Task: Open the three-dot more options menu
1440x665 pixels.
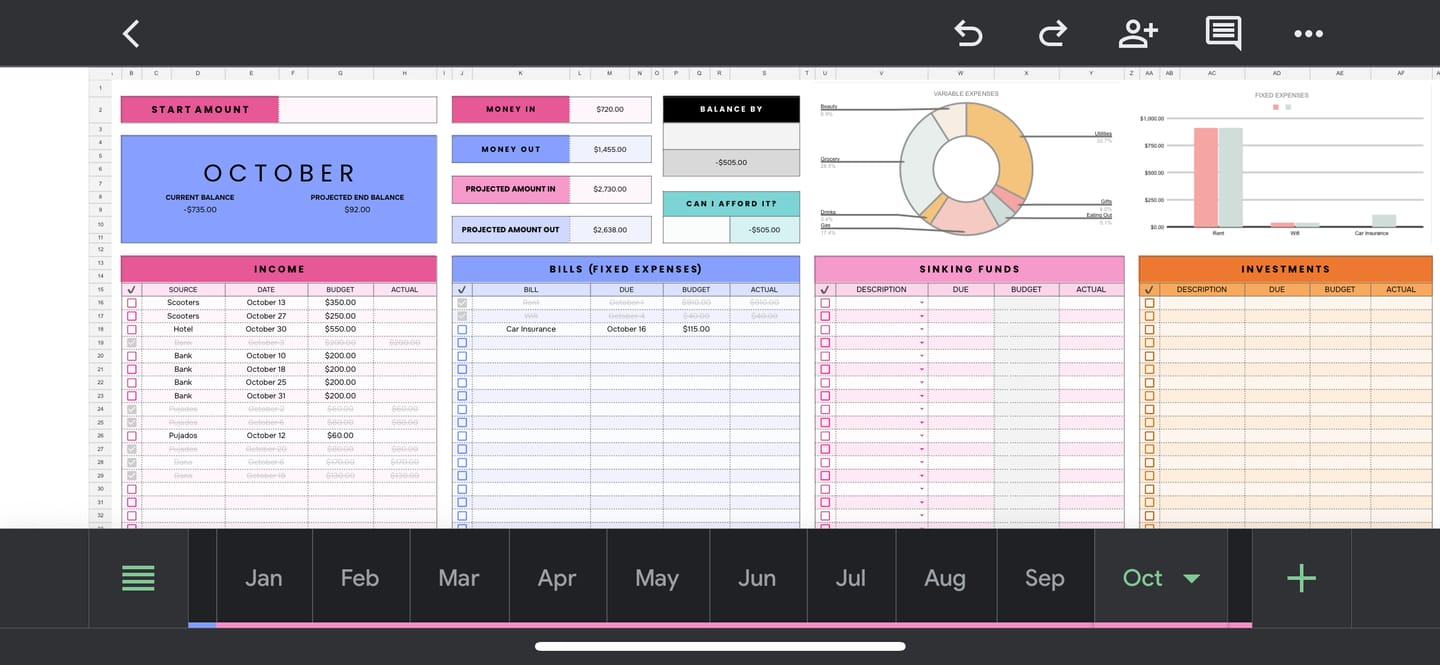Action: [x=1308, y=33]
